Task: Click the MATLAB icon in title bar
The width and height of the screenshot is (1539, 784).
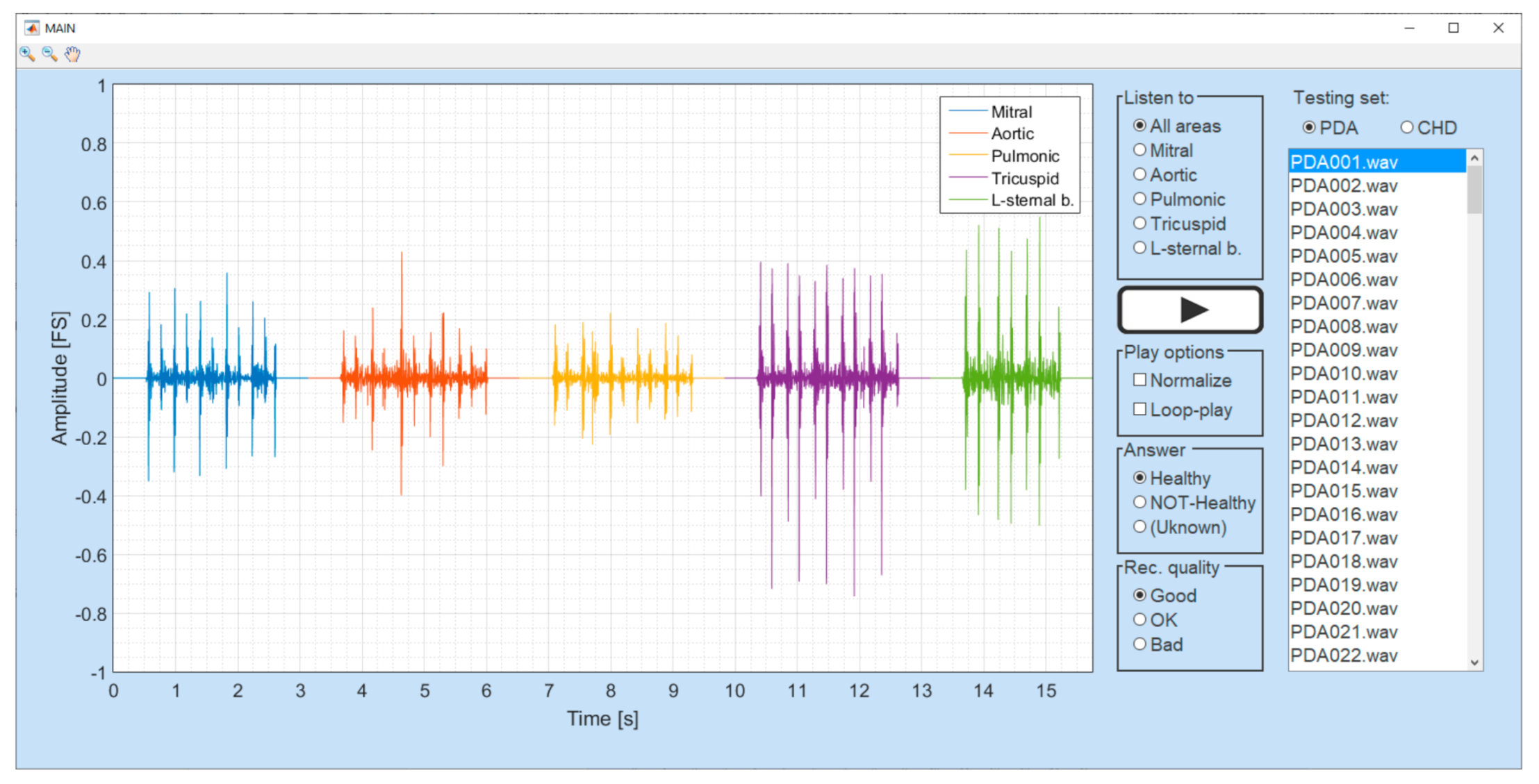Action: click(31, 28)
